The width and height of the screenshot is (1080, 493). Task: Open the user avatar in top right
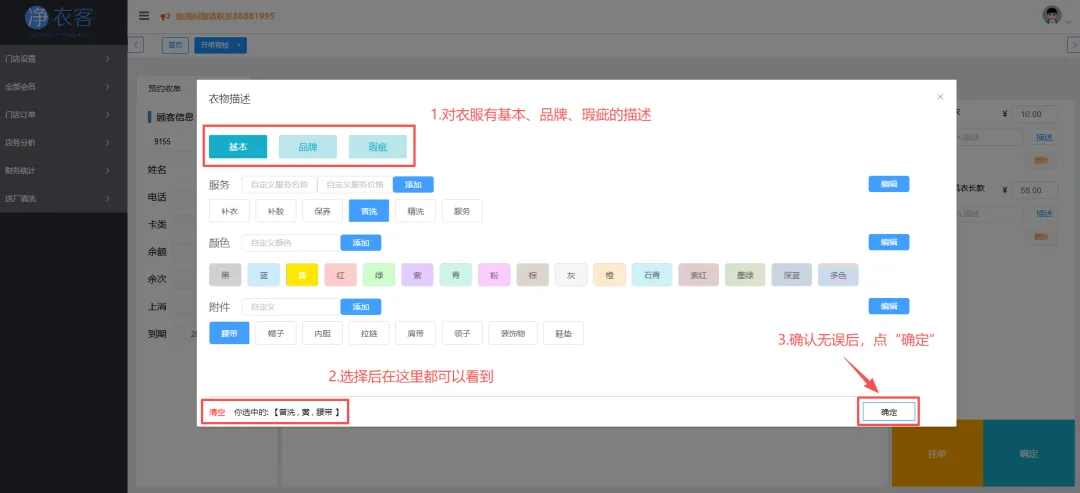[1052, 15]
